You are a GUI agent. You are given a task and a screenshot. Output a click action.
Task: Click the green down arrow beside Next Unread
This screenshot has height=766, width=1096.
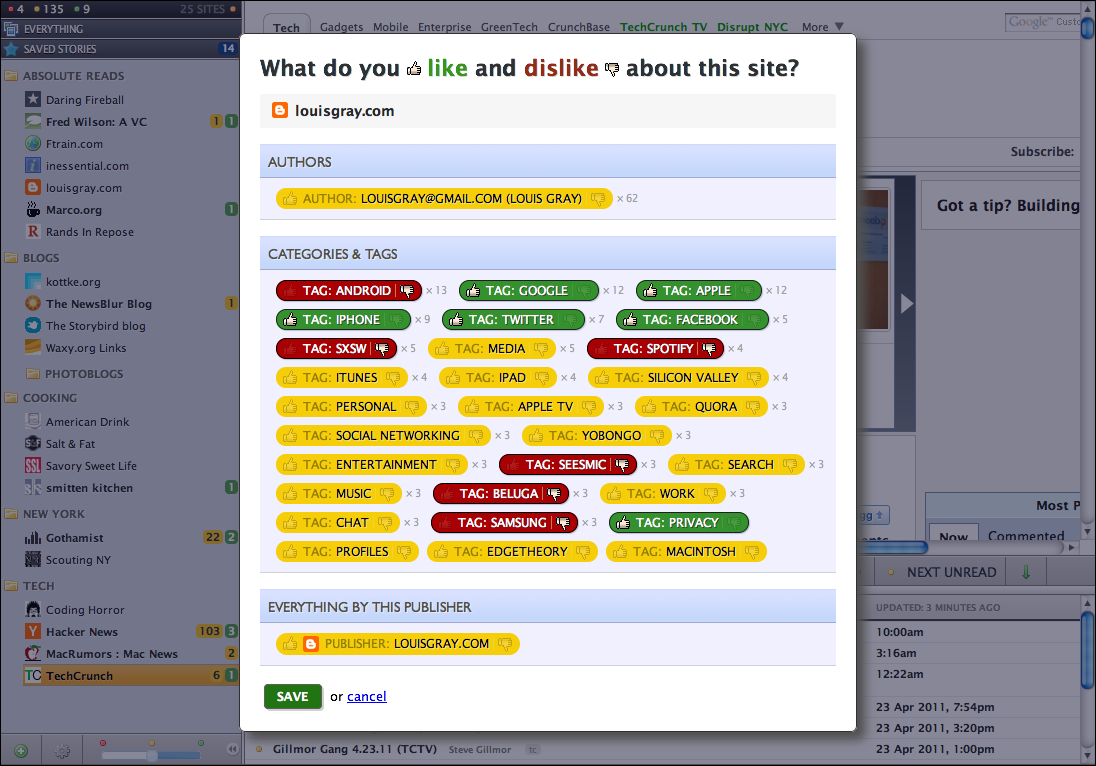[1025, 572]
